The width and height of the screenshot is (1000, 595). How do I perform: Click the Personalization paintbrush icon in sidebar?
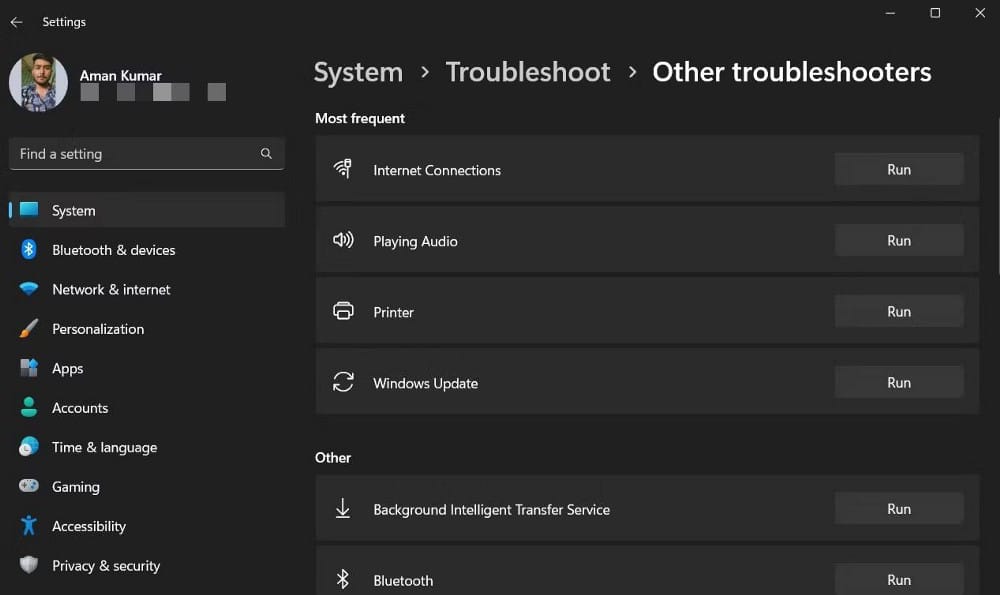[x=27, y=329]
